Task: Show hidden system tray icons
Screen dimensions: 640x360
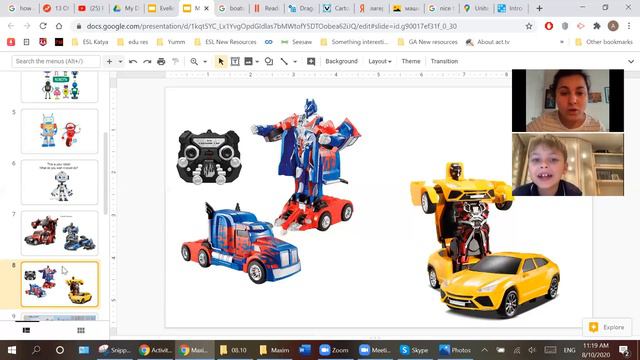Action: click(484, 350)
